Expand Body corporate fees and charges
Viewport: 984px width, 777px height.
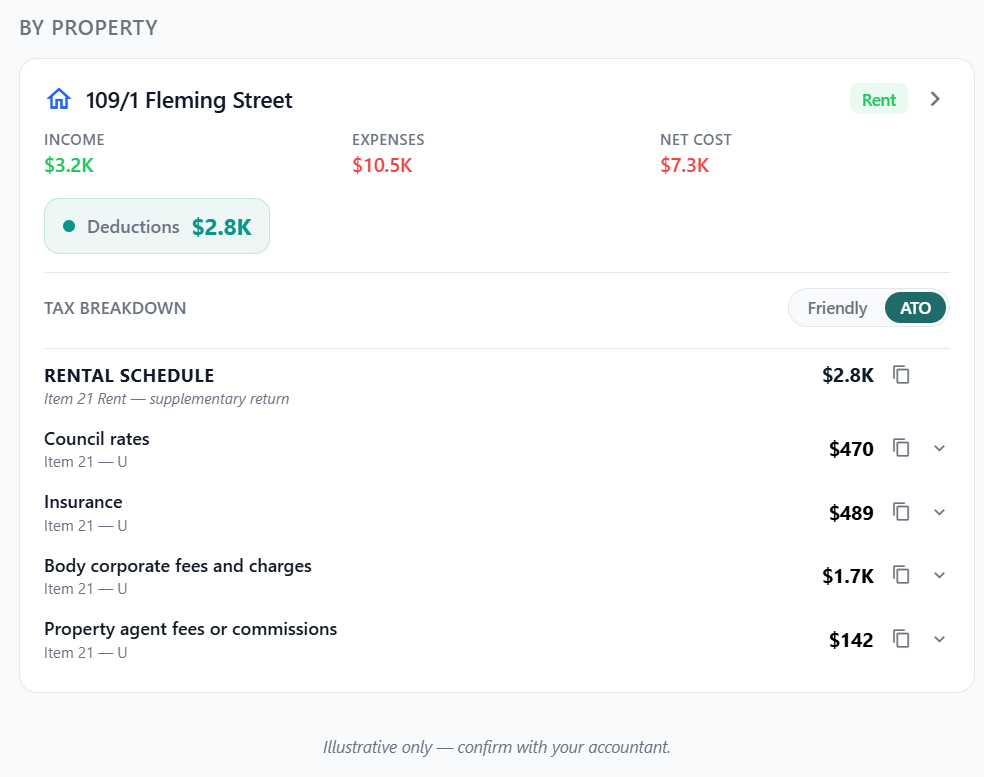pos(939,575)
